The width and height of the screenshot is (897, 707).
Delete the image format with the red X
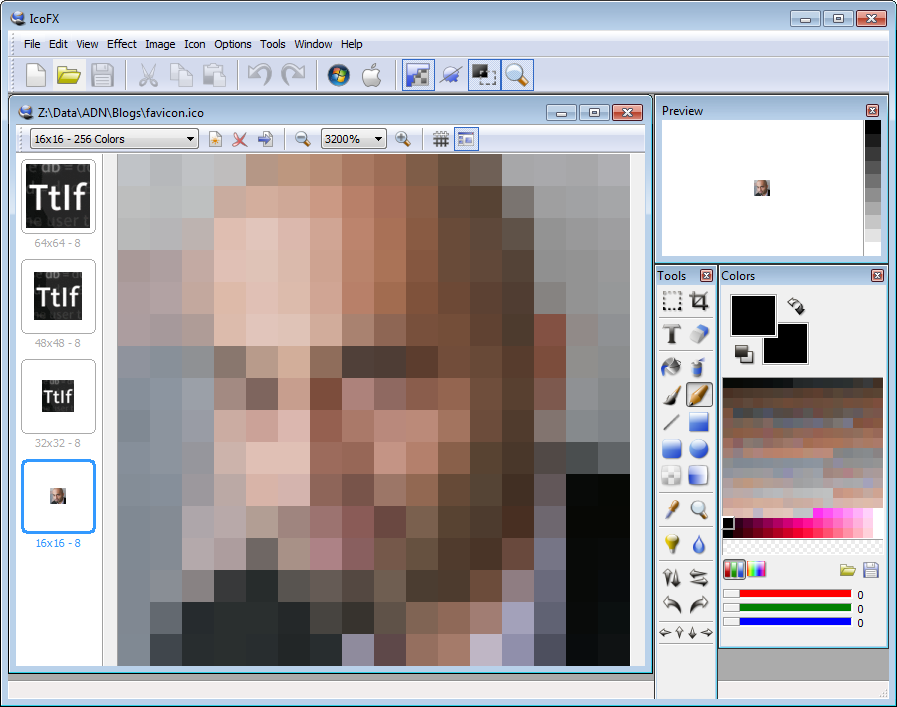coord(240,139)
